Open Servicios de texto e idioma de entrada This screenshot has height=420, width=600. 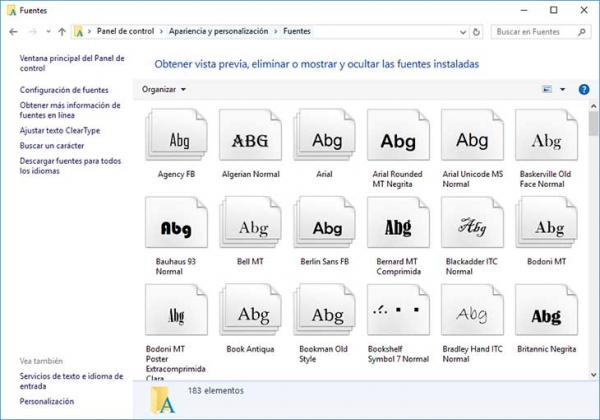point(72,381)
